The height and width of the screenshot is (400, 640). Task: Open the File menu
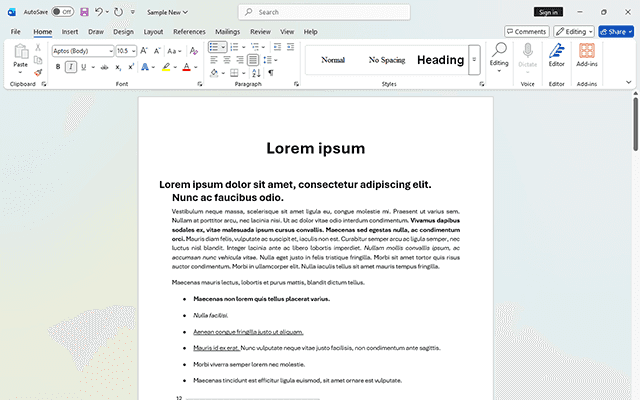point(16,31)
